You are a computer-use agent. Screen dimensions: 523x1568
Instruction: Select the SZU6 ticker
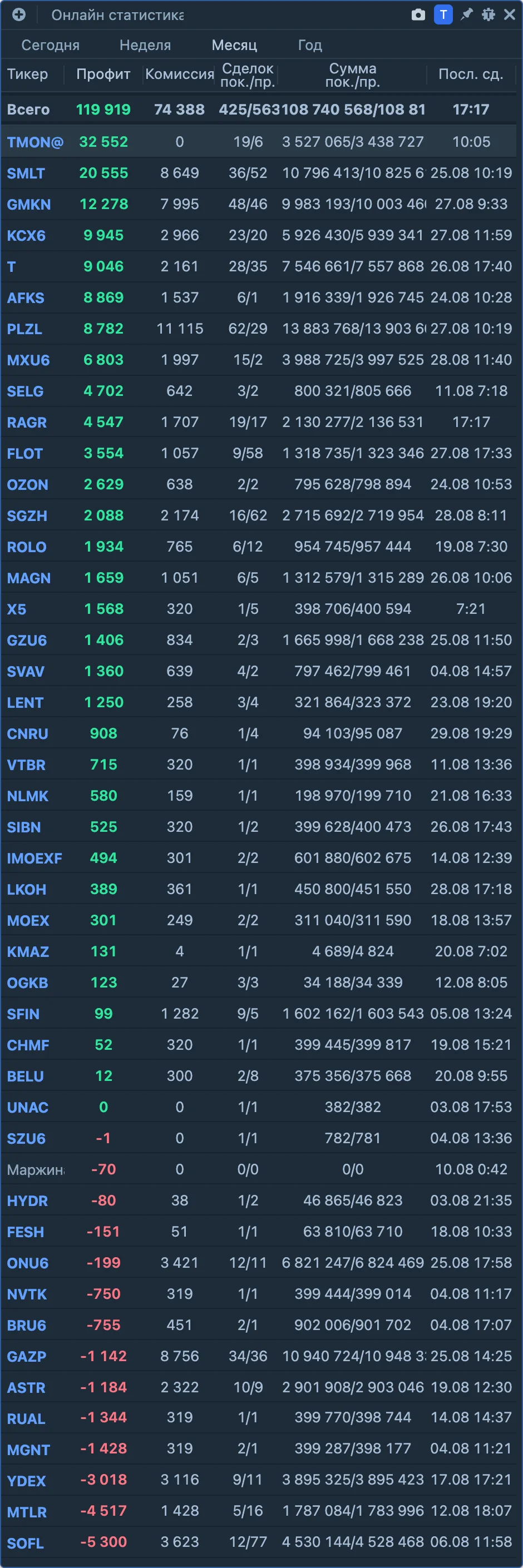tap(26, 1139)
